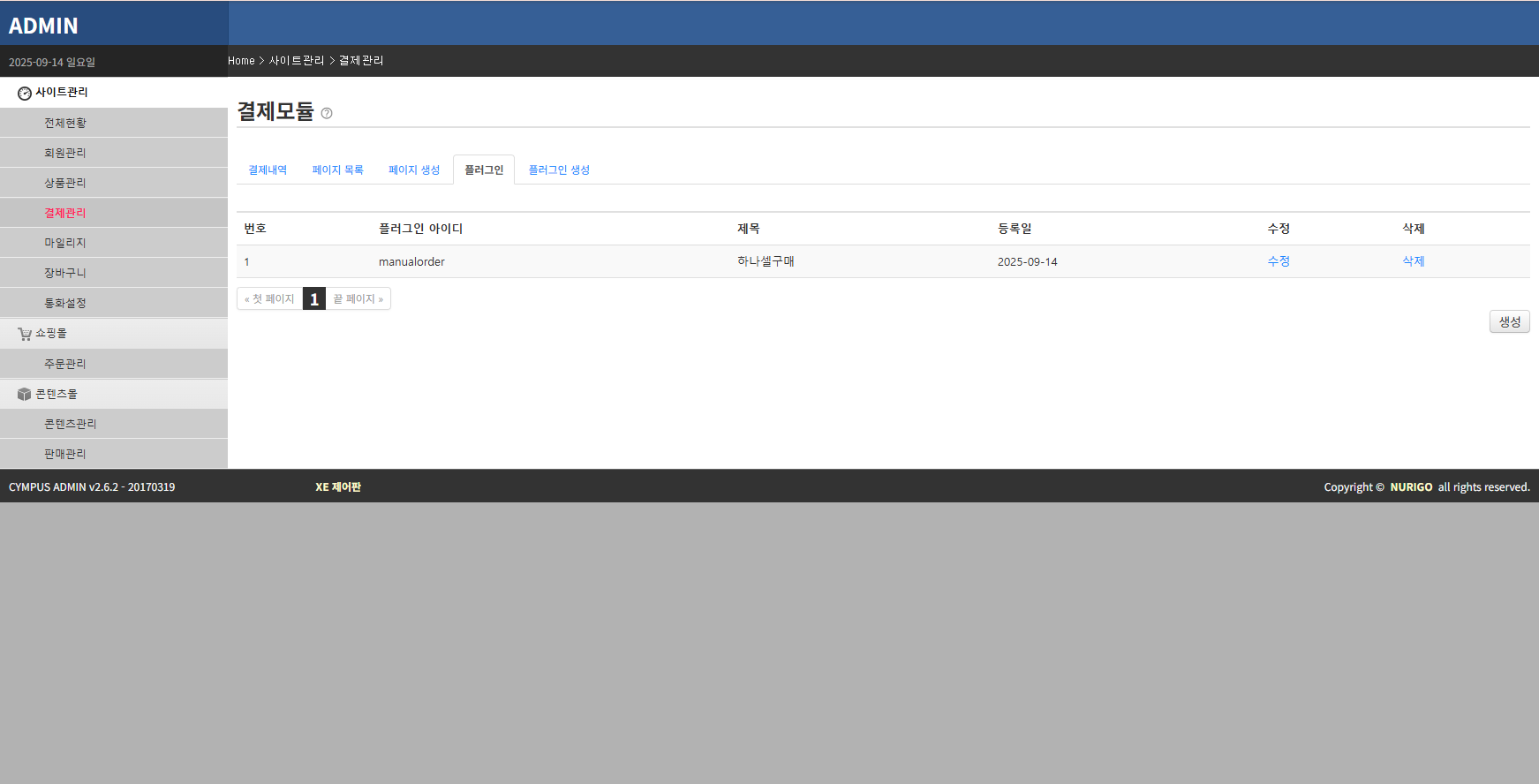The width and height of the screenshot is (1539, 784).
Task: Switch to the 플러그인 생성 tab
Action: 559,170
